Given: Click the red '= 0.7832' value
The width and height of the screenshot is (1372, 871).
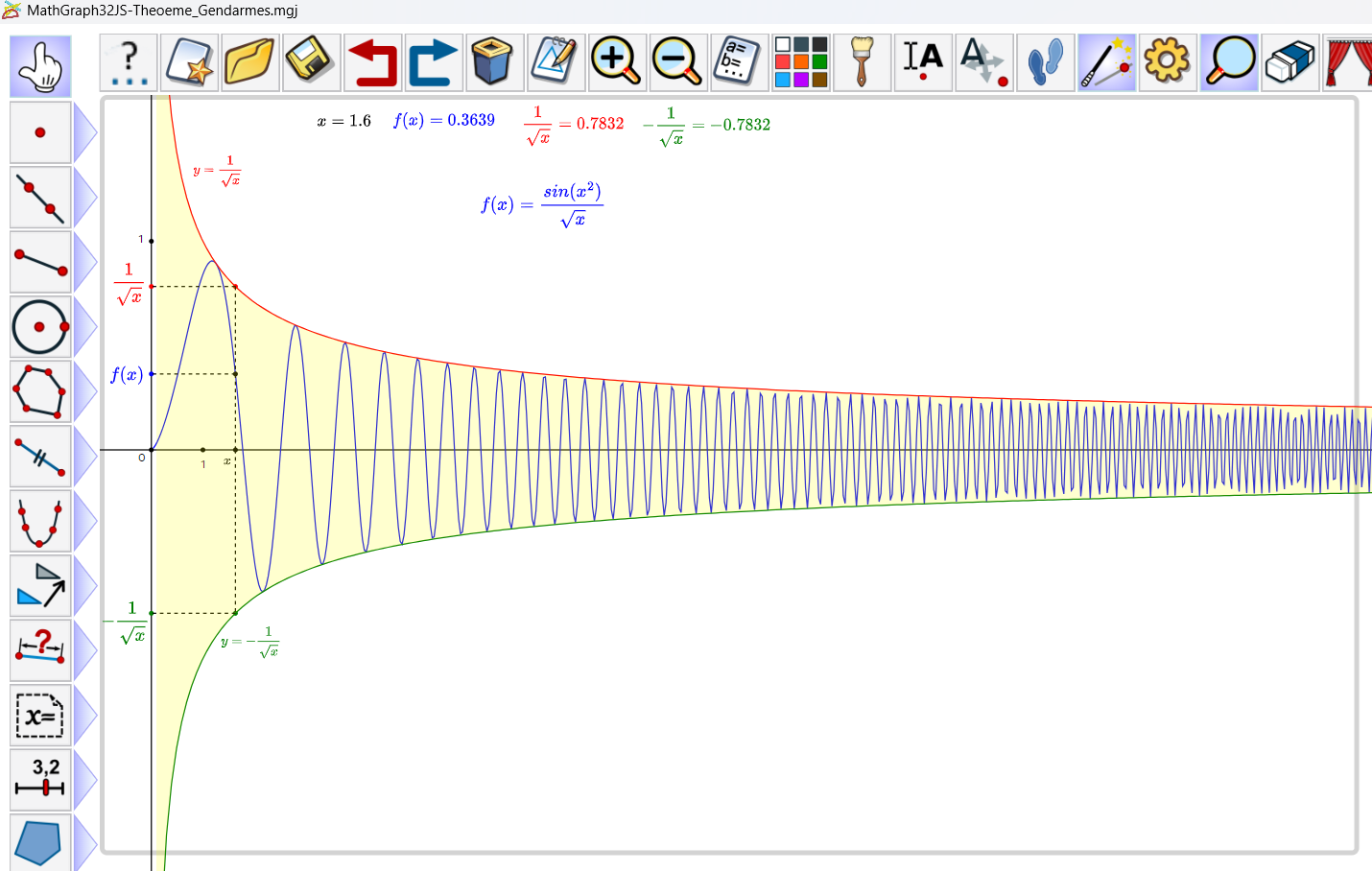Looking at the screenshot, I should [574, 125].
